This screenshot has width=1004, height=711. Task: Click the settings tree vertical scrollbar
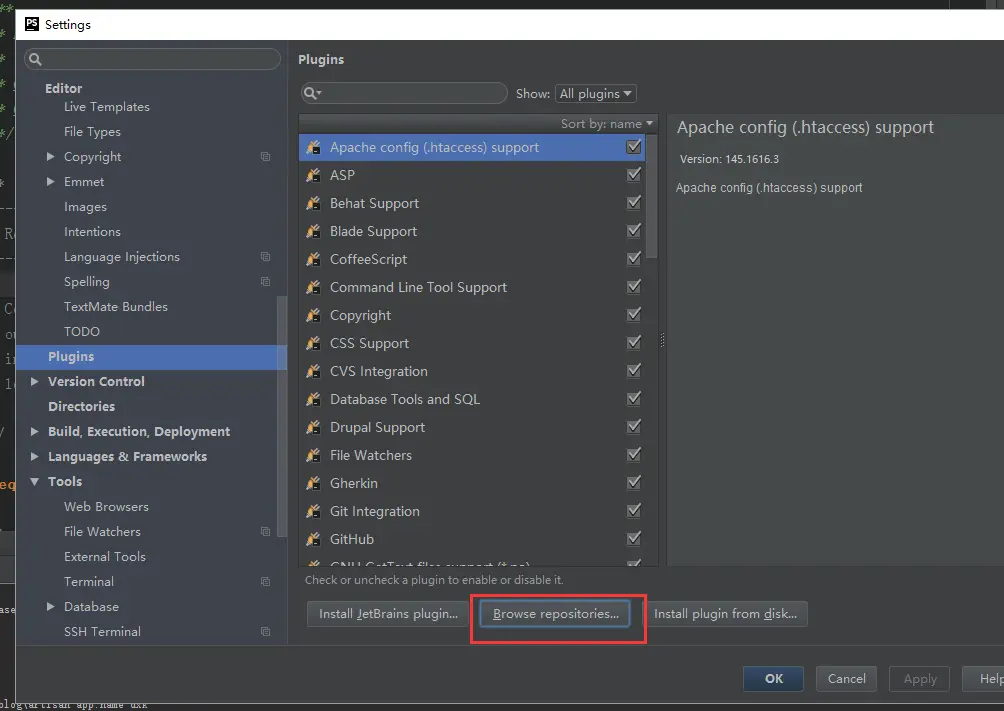coord(282,416)
